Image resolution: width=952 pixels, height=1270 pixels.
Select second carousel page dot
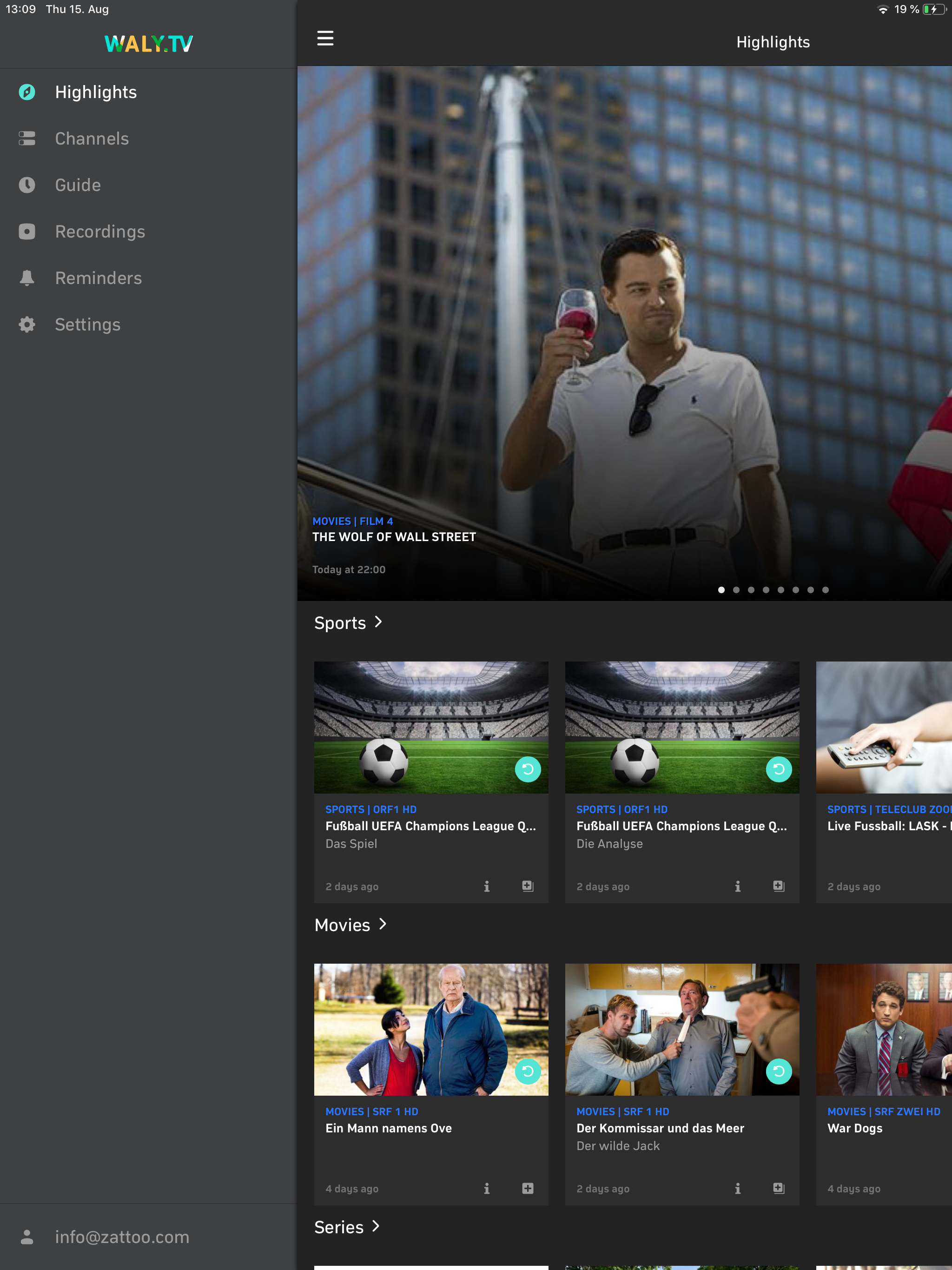[736, 589]
